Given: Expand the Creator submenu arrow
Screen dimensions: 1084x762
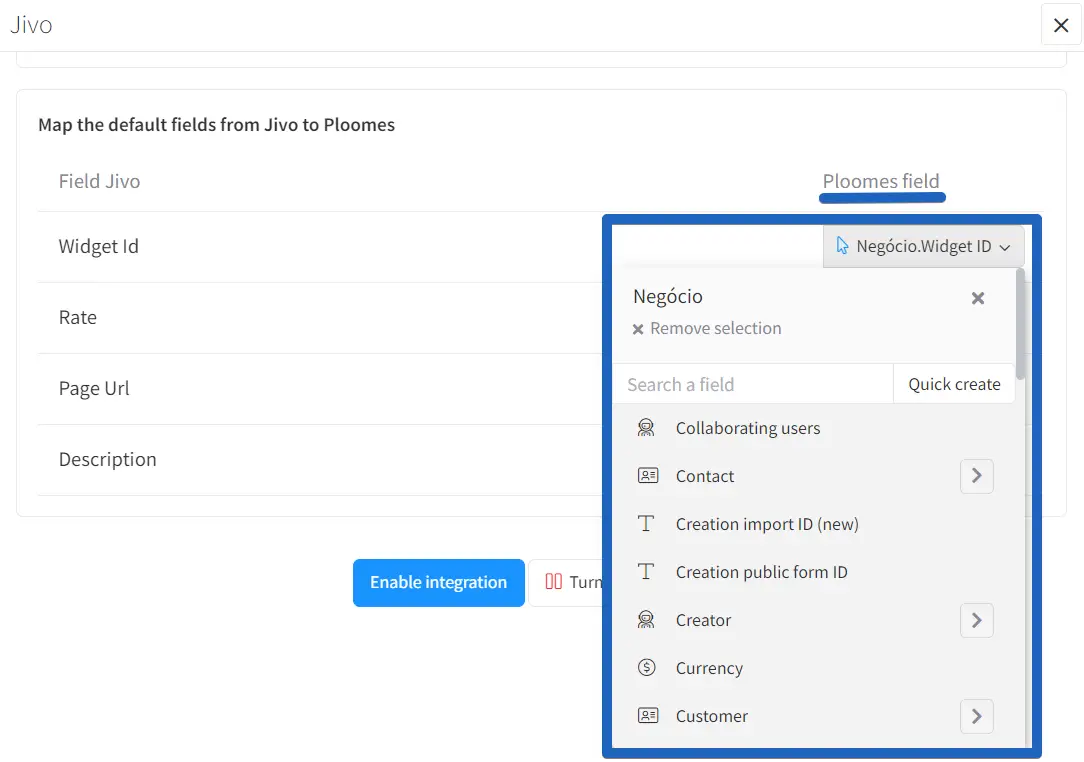Looking at the screenshot, I should pyautogui.click(x=976, y=620).
